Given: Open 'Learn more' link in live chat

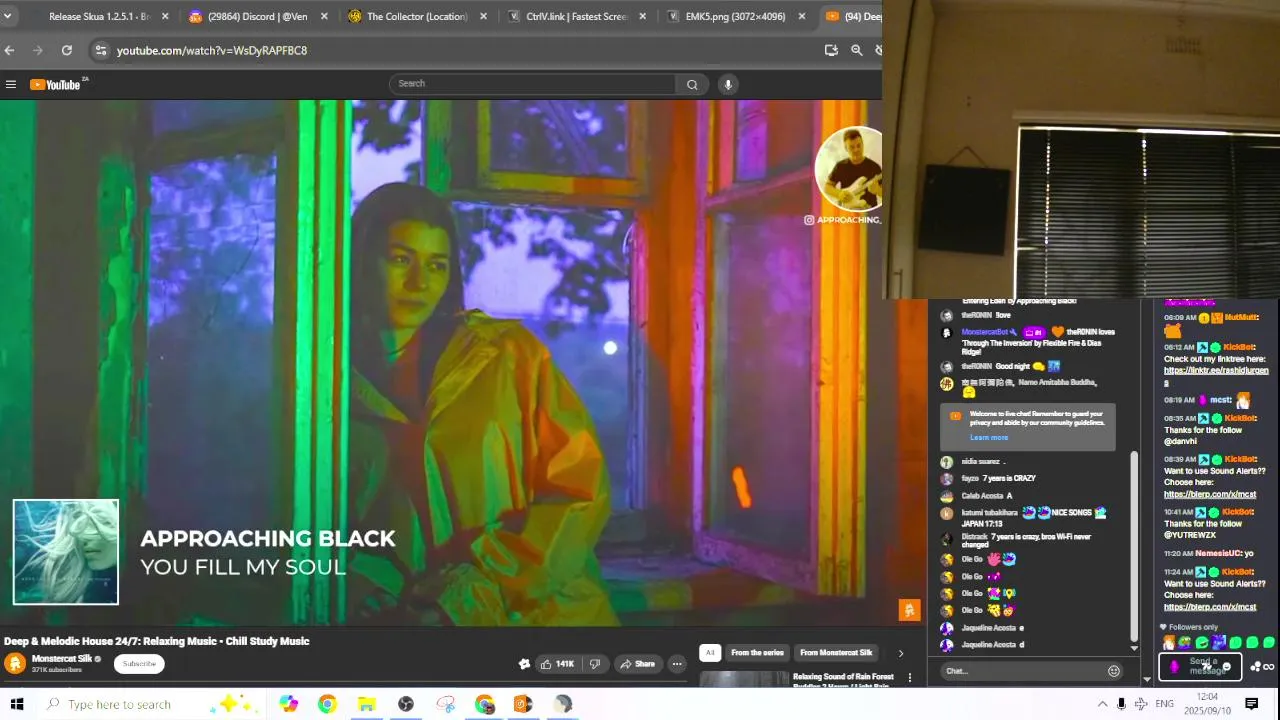Looking at the screenshot, I should coord(989,438).
